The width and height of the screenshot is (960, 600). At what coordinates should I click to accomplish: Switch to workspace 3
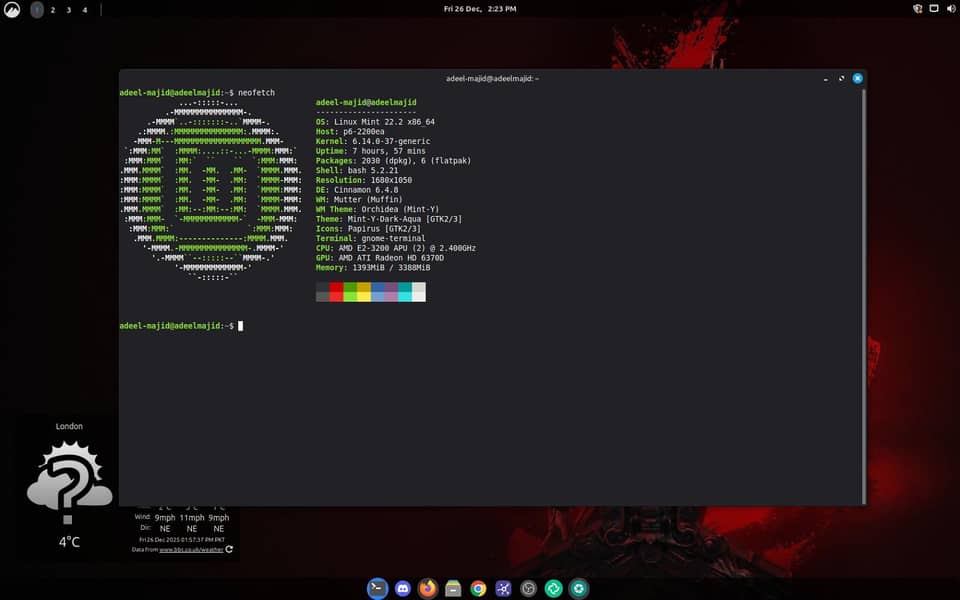[x=69, y=9]
